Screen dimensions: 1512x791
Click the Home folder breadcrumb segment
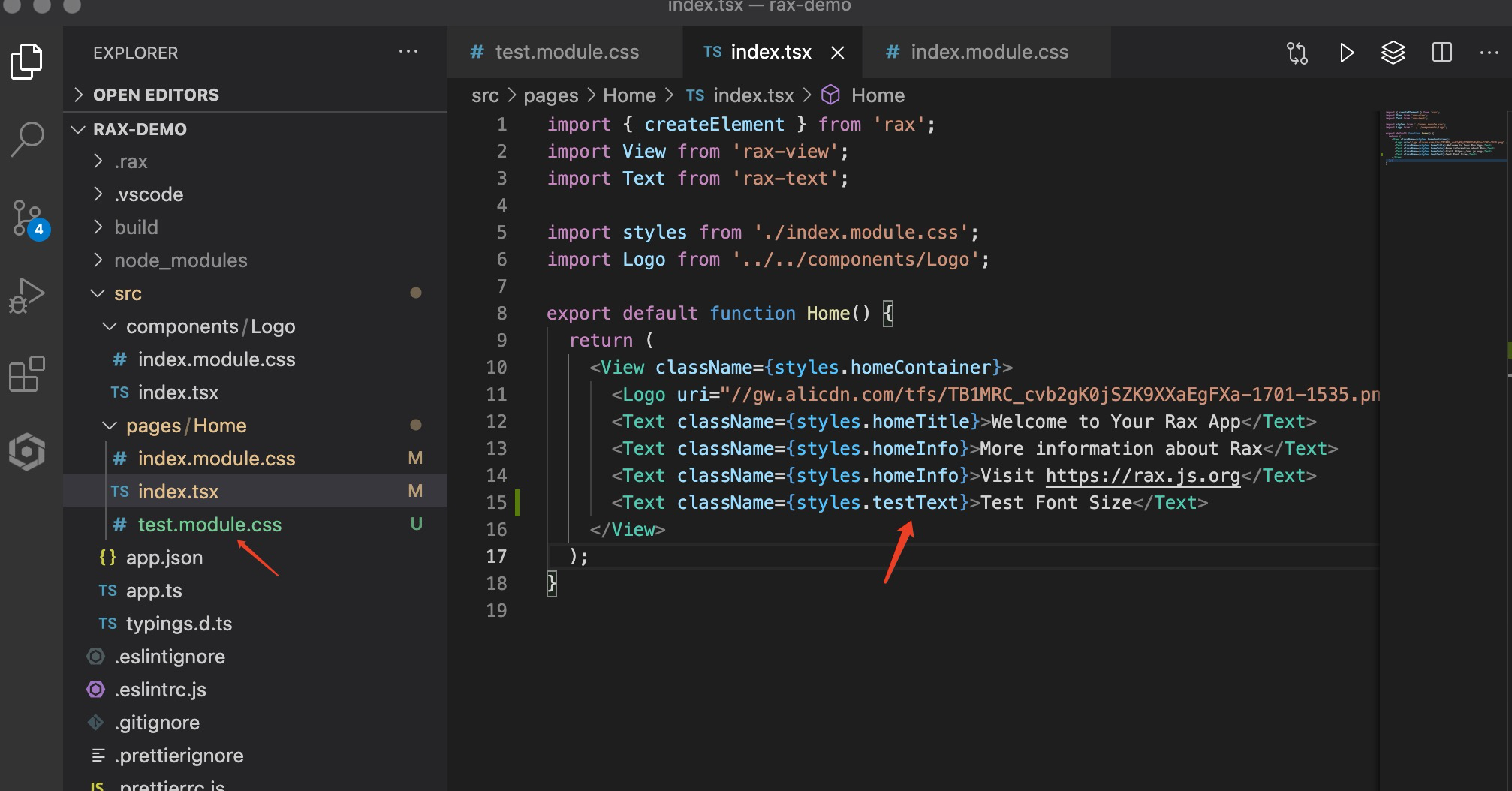(629, 95)
